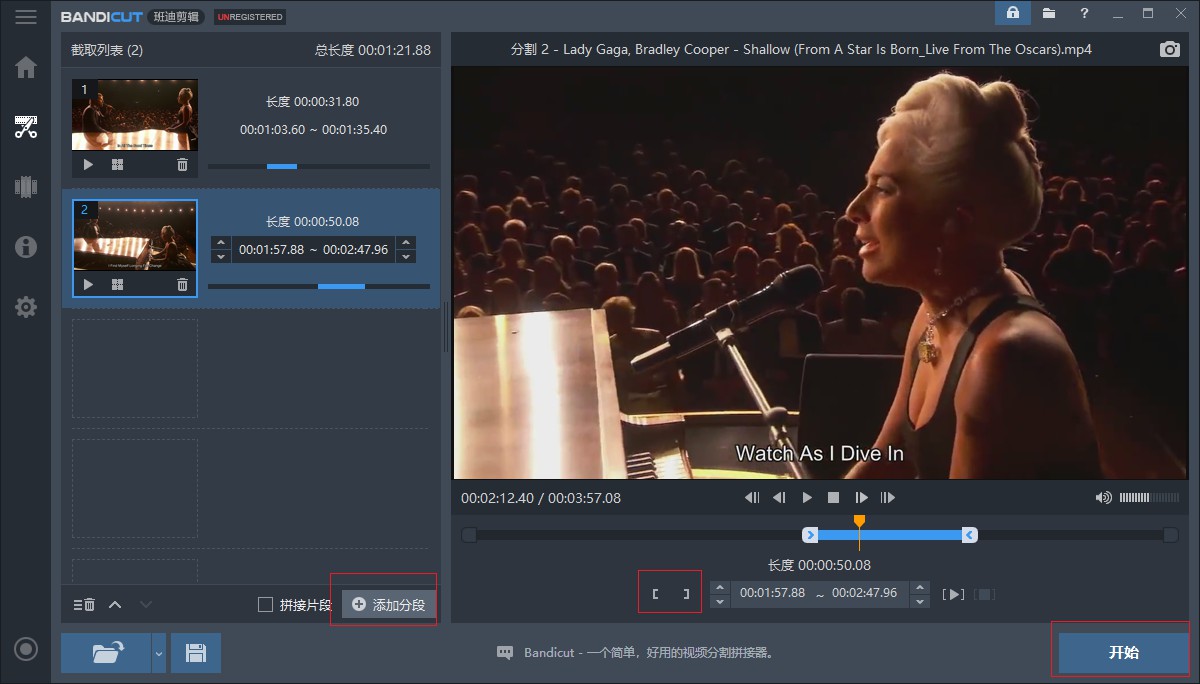The width and height of the screenshot is (1200, 684).
Task: Move segment up with the chevron arrow
Action: tap(115, 604)
